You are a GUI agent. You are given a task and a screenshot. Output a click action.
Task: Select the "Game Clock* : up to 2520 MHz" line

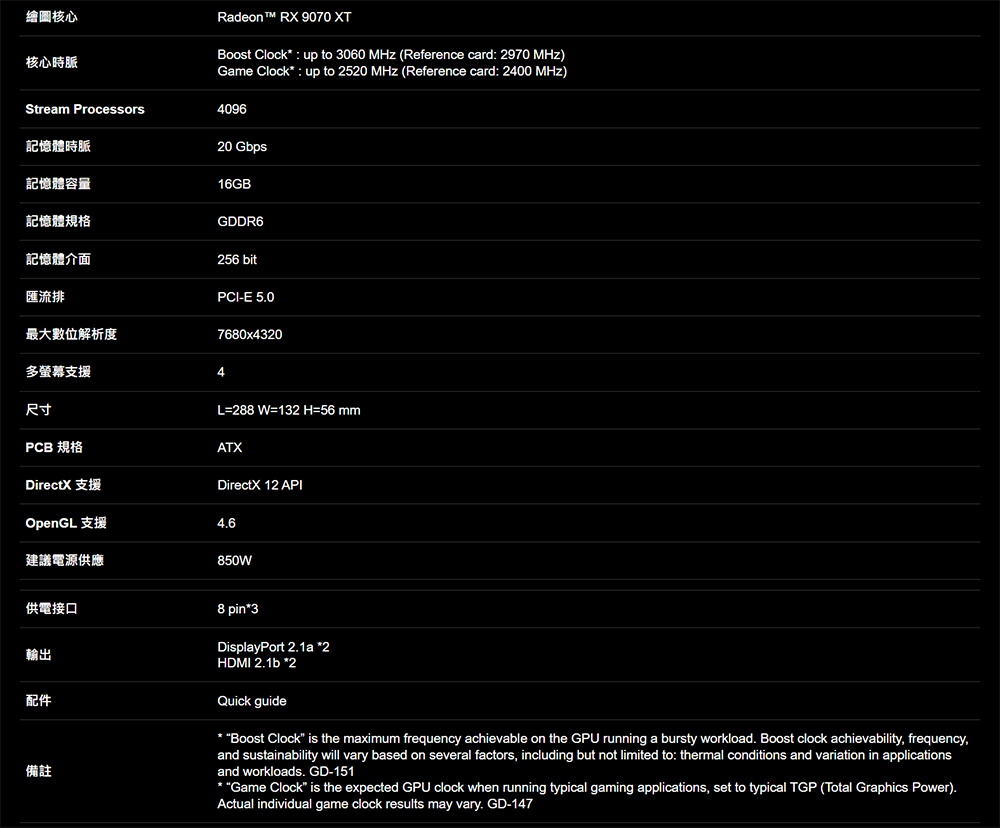tap(392, 71)
